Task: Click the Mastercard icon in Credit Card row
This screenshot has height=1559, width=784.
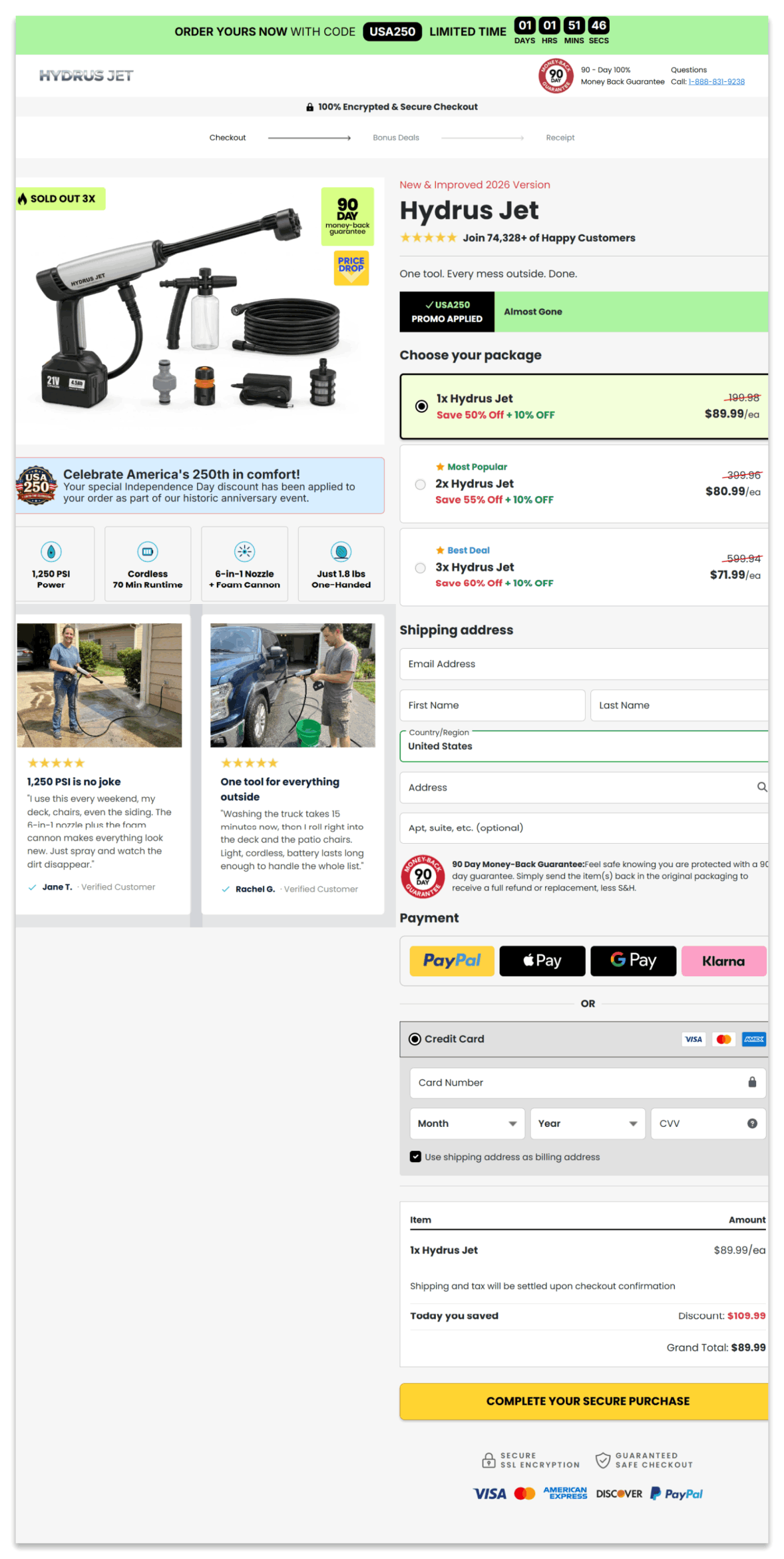Action: coord(724,1039)
